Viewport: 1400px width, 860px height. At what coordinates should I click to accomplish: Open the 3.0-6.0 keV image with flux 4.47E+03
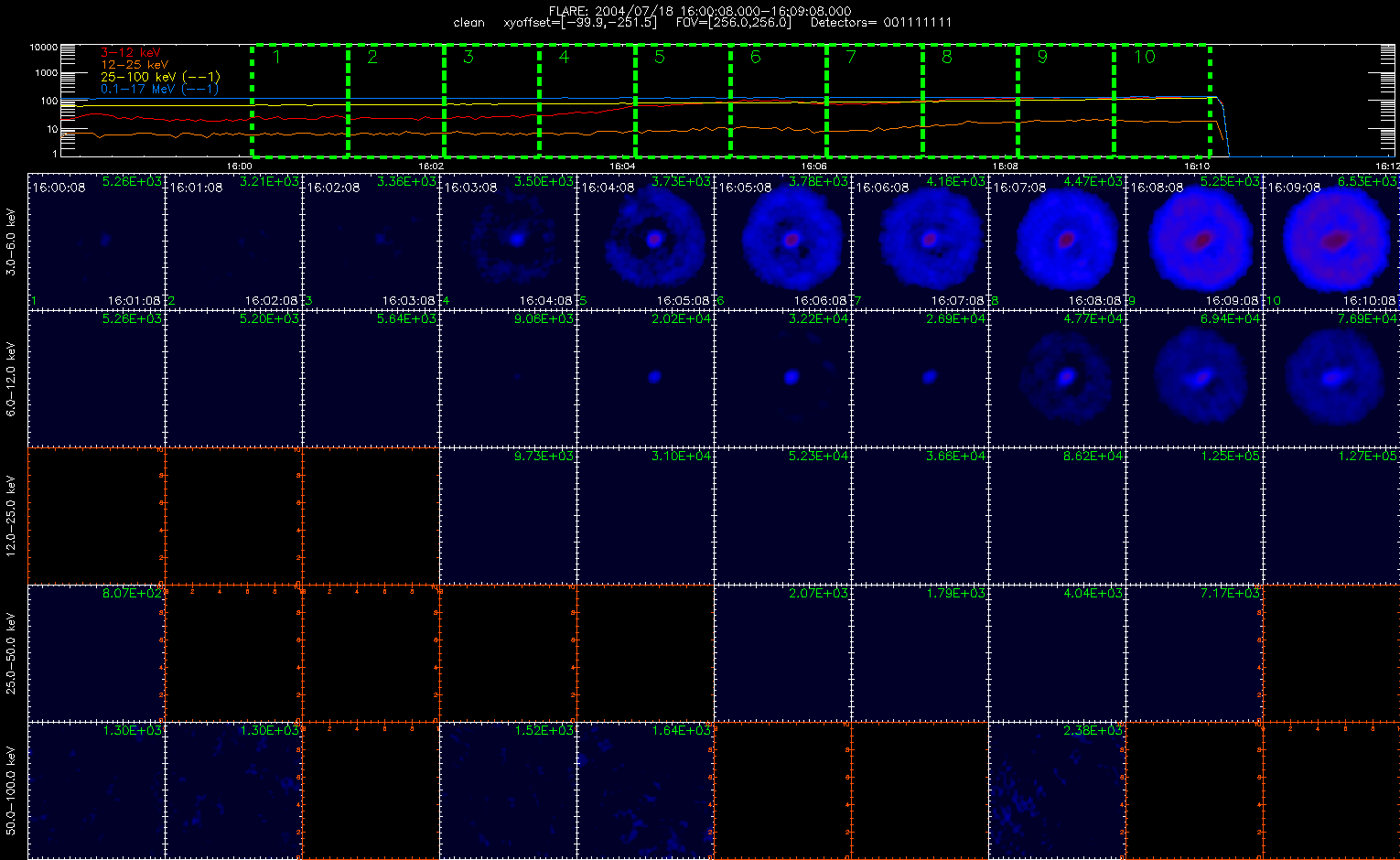point(1057,241)
